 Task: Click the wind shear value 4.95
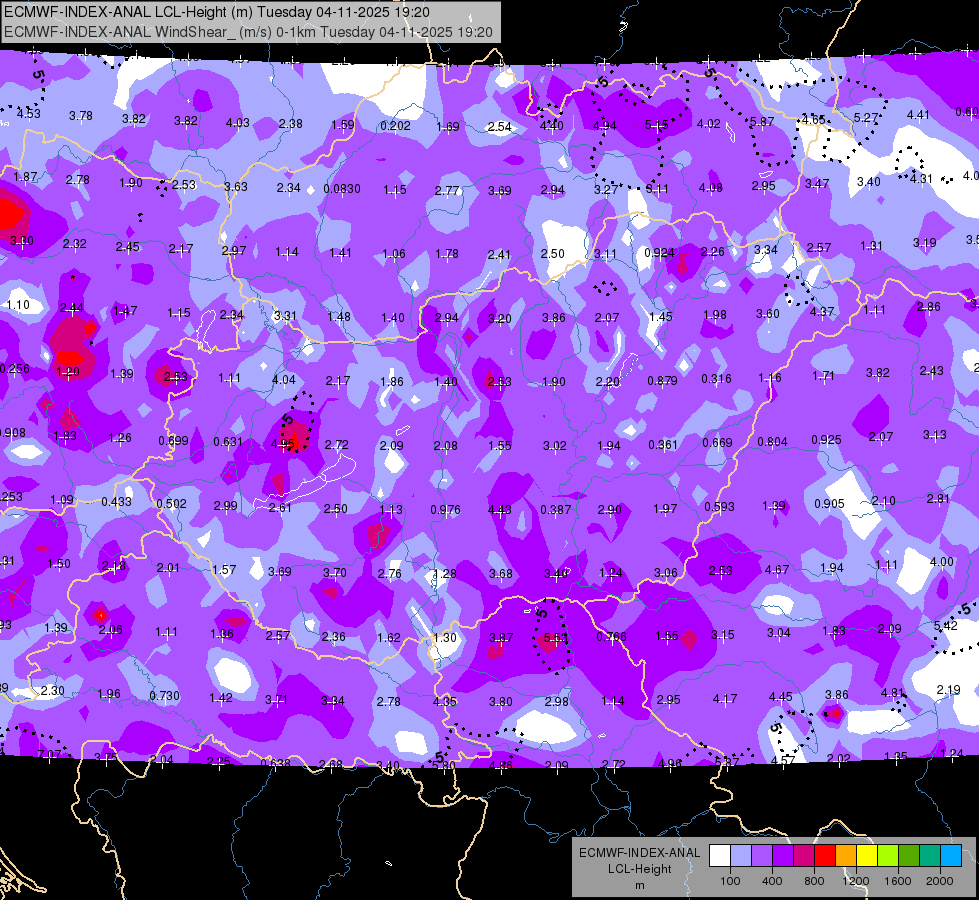283,444
